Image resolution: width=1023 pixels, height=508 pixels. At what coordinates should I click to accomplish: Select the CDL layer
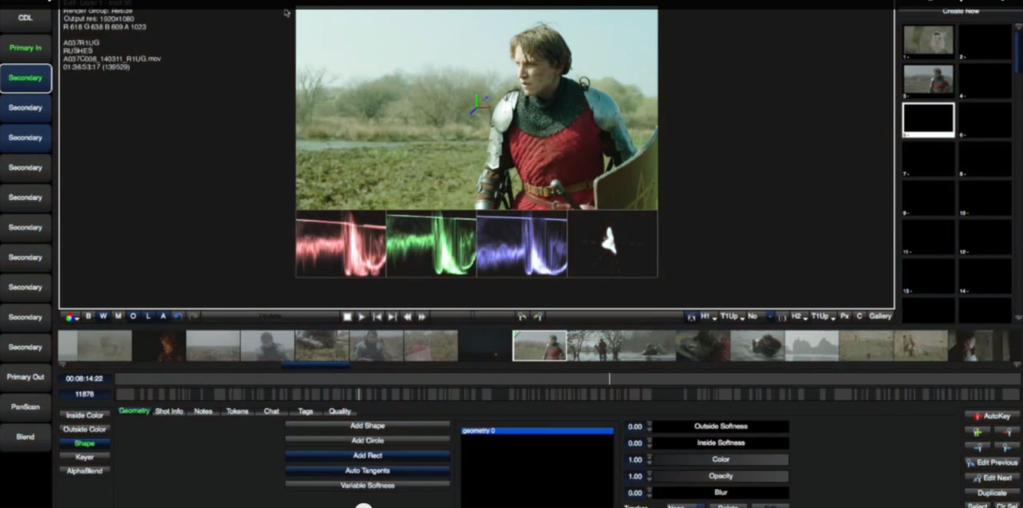pos(25,18)
